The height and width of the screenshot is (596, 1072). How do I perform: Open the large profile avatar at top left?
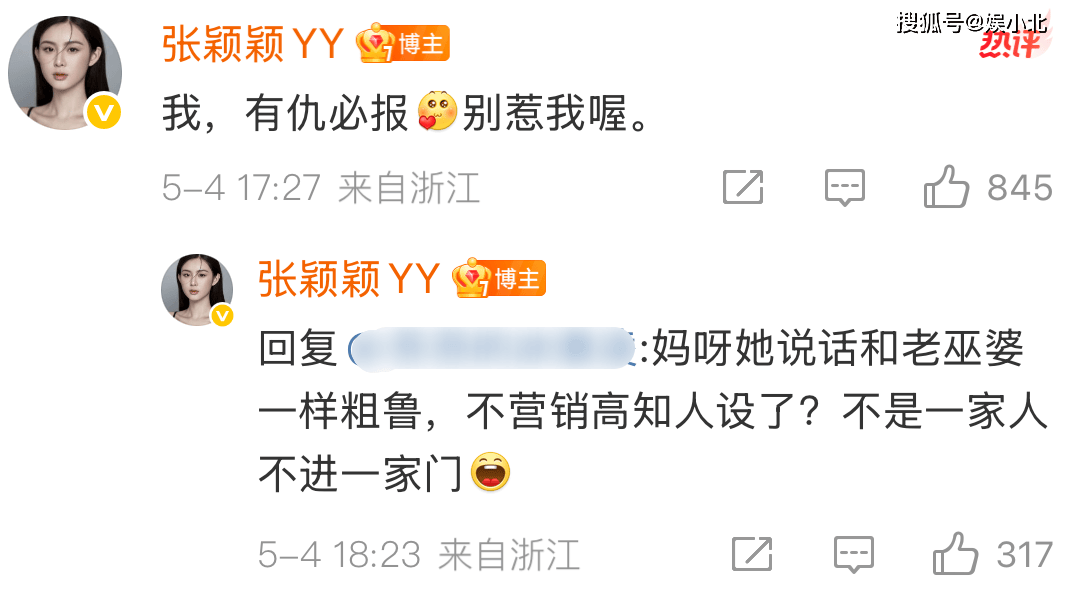[x=65, y=72]
